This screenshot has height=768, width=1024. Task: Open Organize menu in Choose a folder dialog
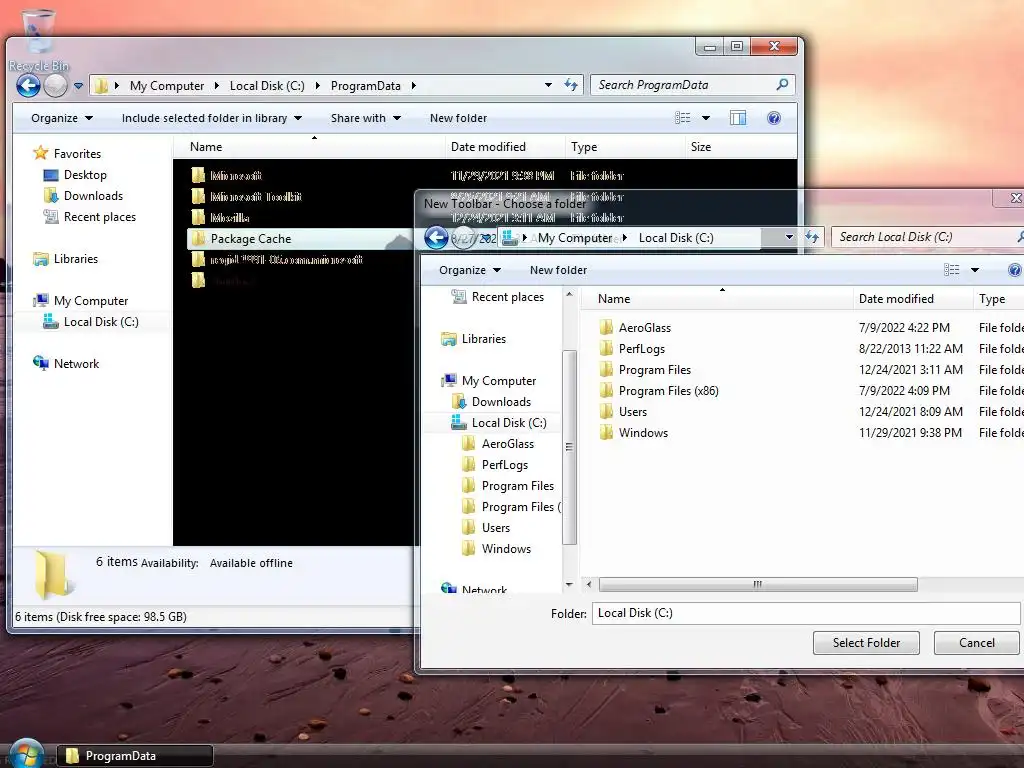470,270
